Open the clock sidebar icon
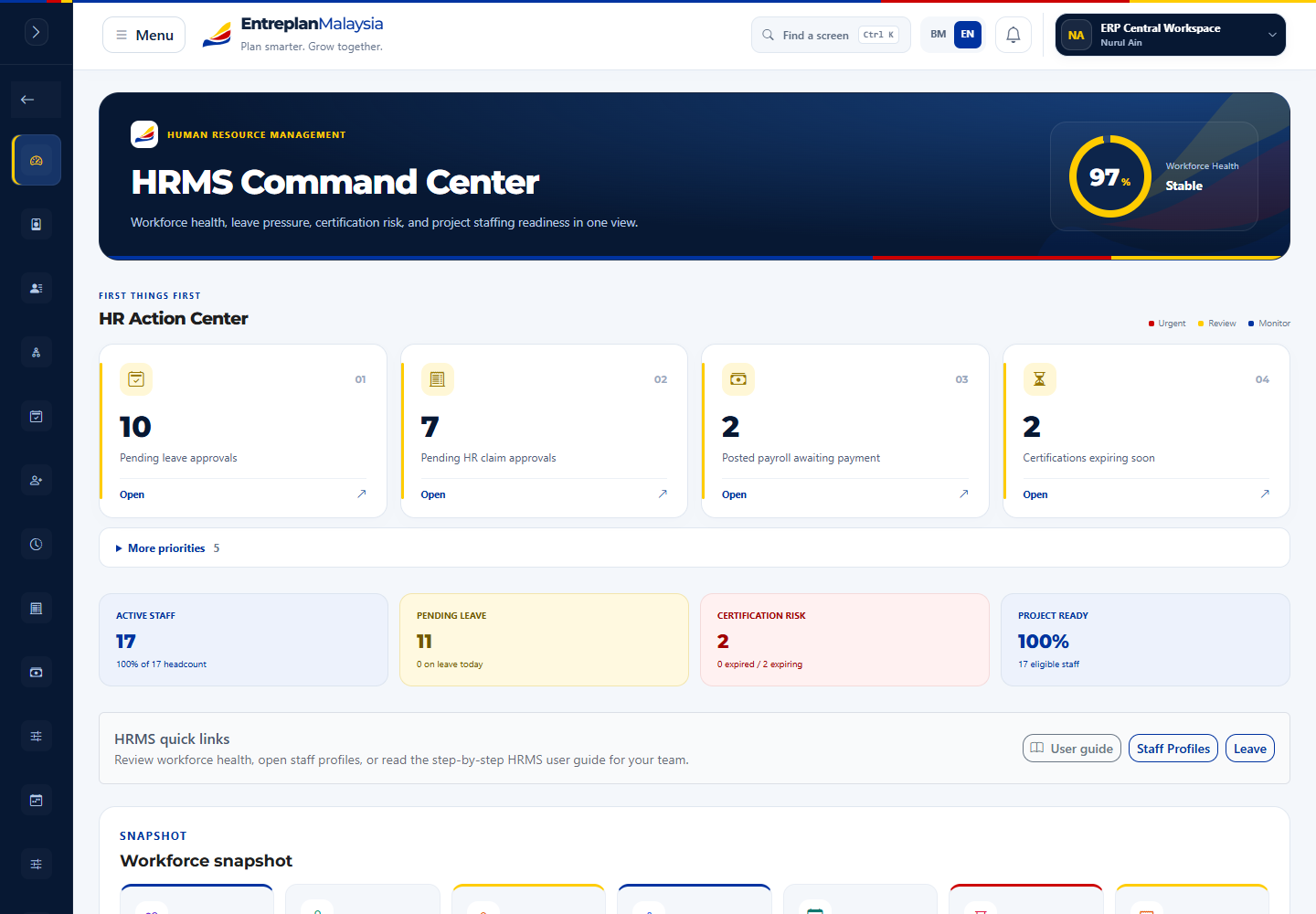The height and width of the screenshot is (914, 1316). point(37,544)
